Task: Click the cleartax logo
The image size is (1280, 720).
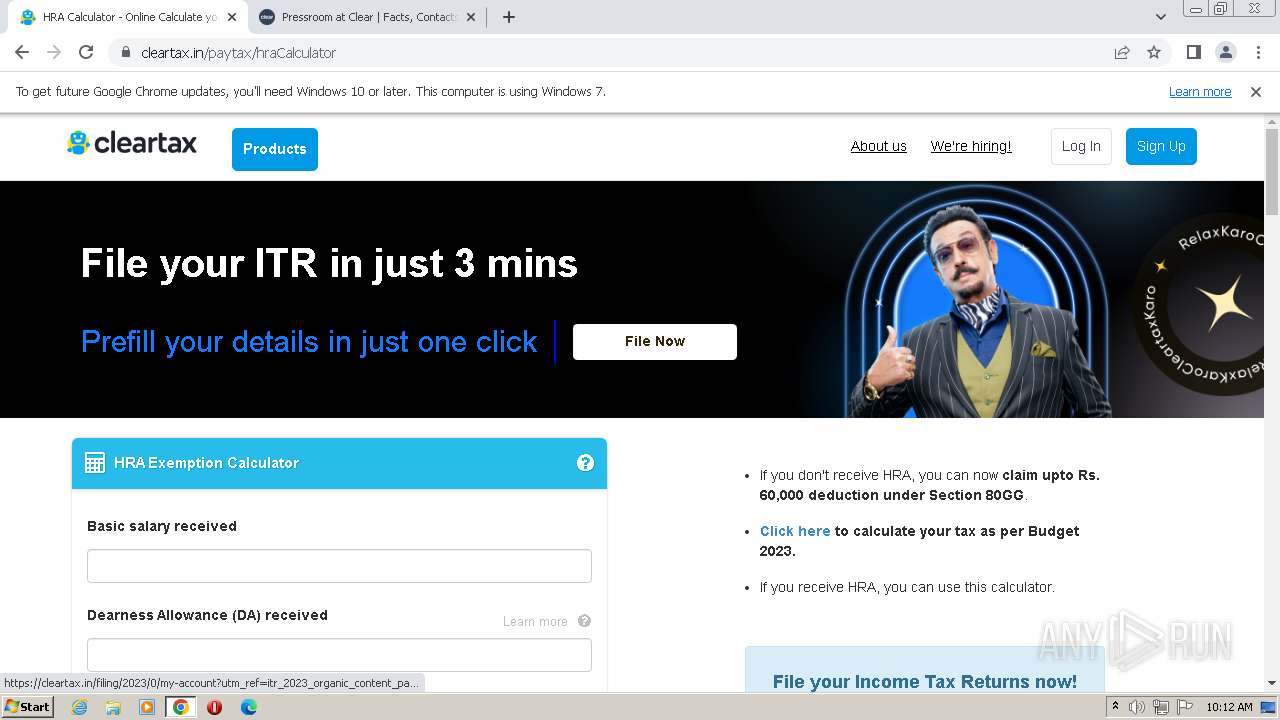Action: (x=132, y=143)
